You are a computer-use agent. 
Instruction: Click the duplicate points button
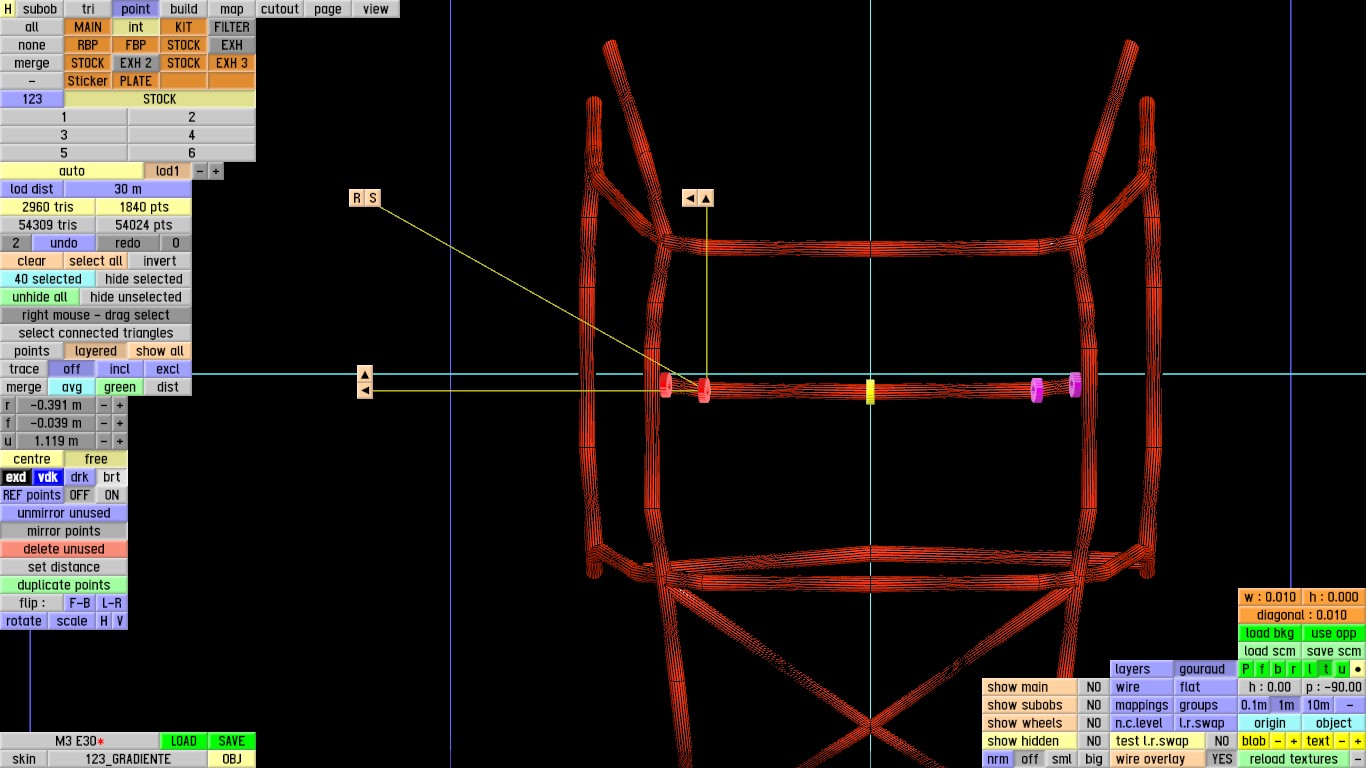pyautogui.click(x=64, y=585)
